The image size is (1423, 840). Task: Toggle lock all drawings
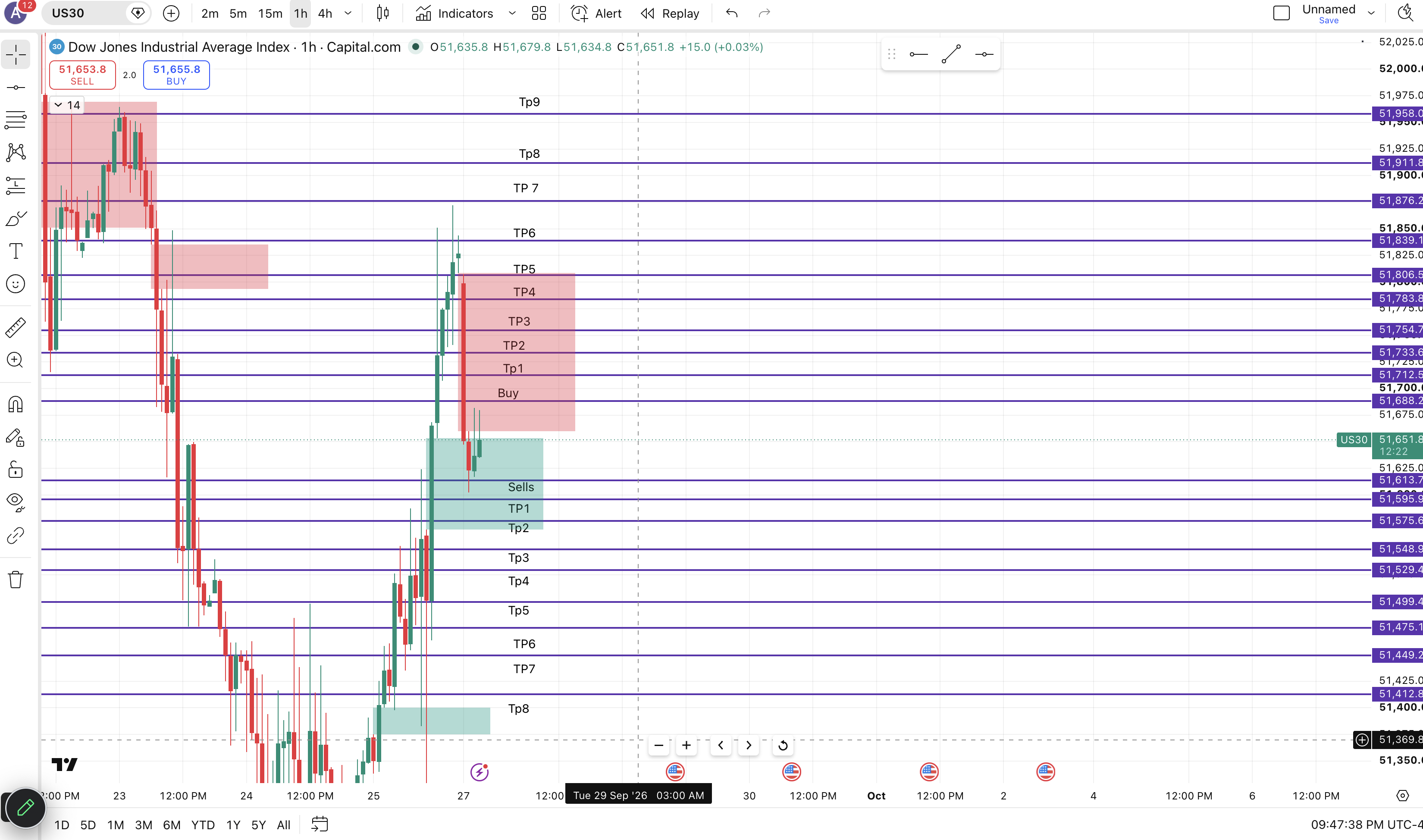point(16,470)
